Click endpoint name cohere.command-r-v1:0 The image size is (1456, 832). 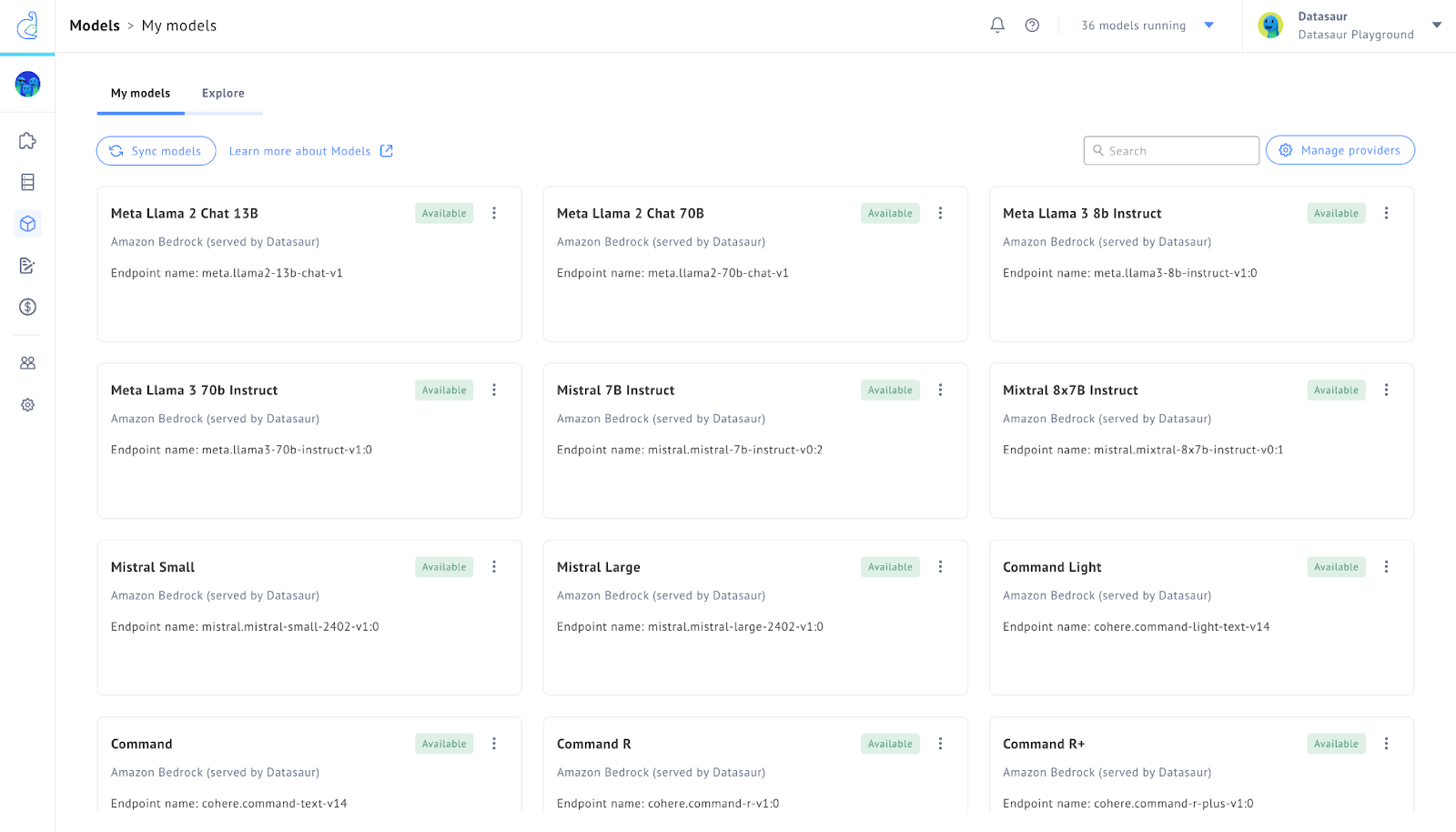pos(713,803)
